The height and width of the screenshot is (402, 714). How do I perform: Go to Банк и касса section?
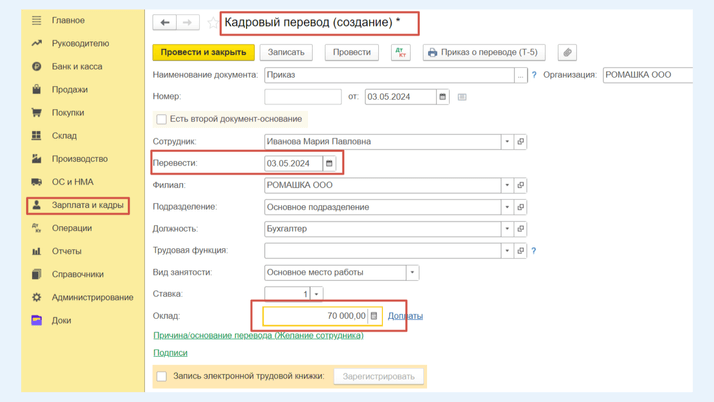pos(76,66)
